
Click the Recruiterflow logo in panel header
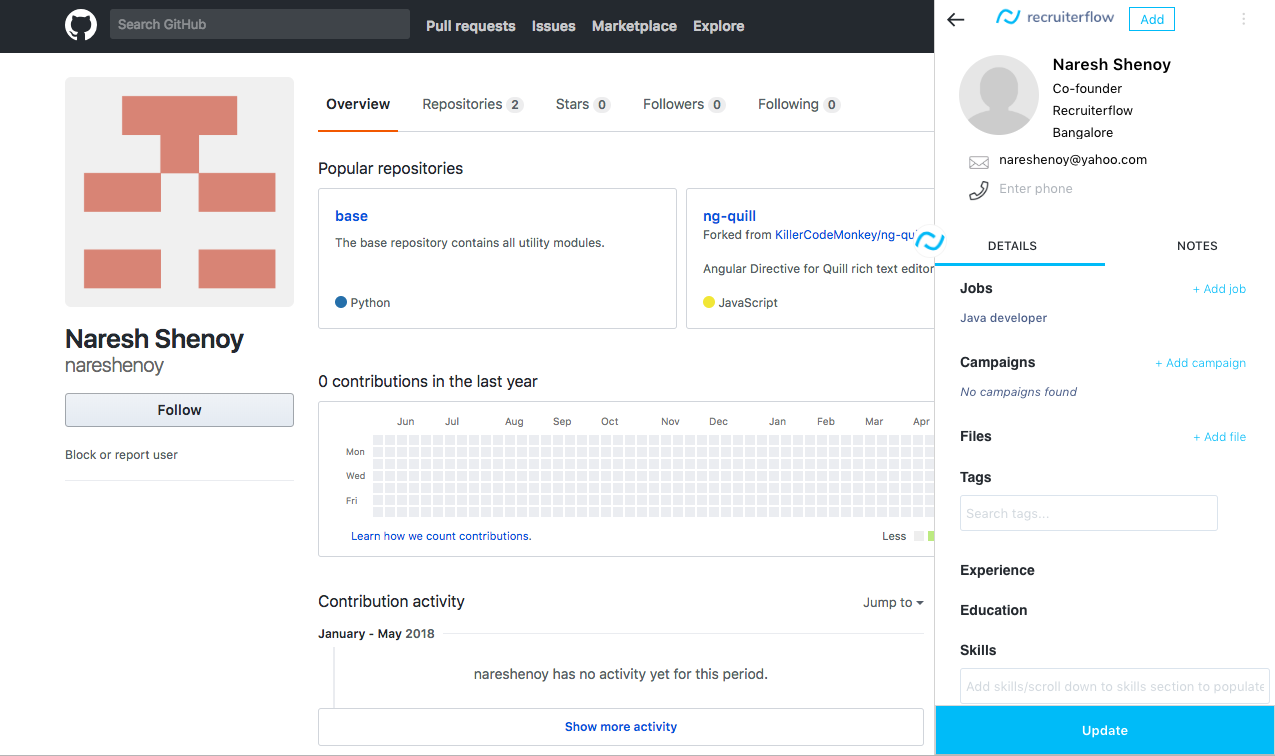coord(1056,17)
